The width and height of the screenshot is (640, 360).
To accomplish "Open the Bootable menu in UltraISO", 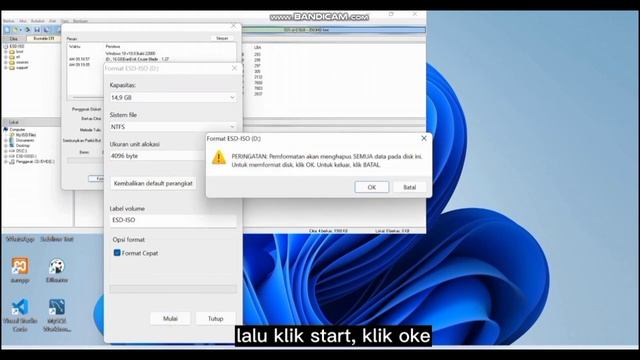I will [x=38, y=21].
